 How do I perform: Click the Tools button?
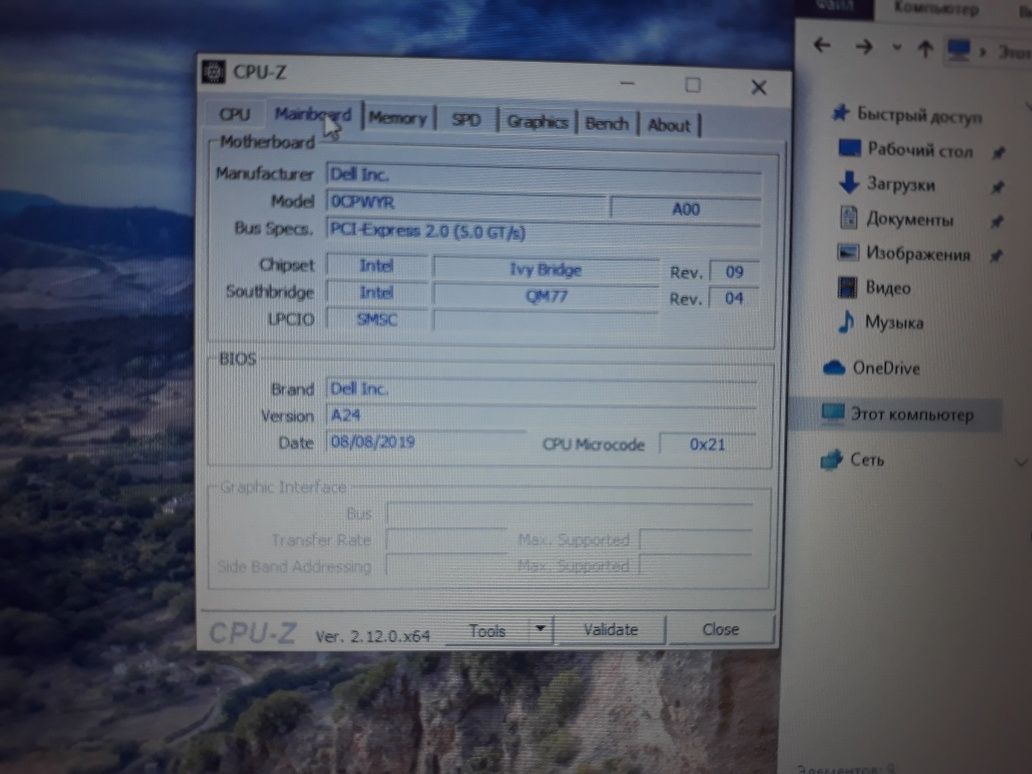point(487,631)
